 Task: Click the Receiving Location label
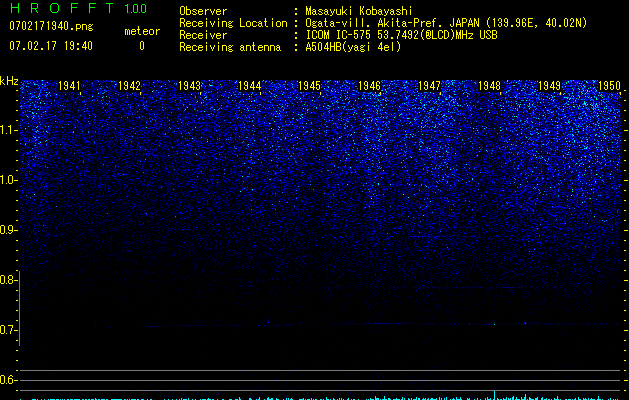click(x=233, y=23)
